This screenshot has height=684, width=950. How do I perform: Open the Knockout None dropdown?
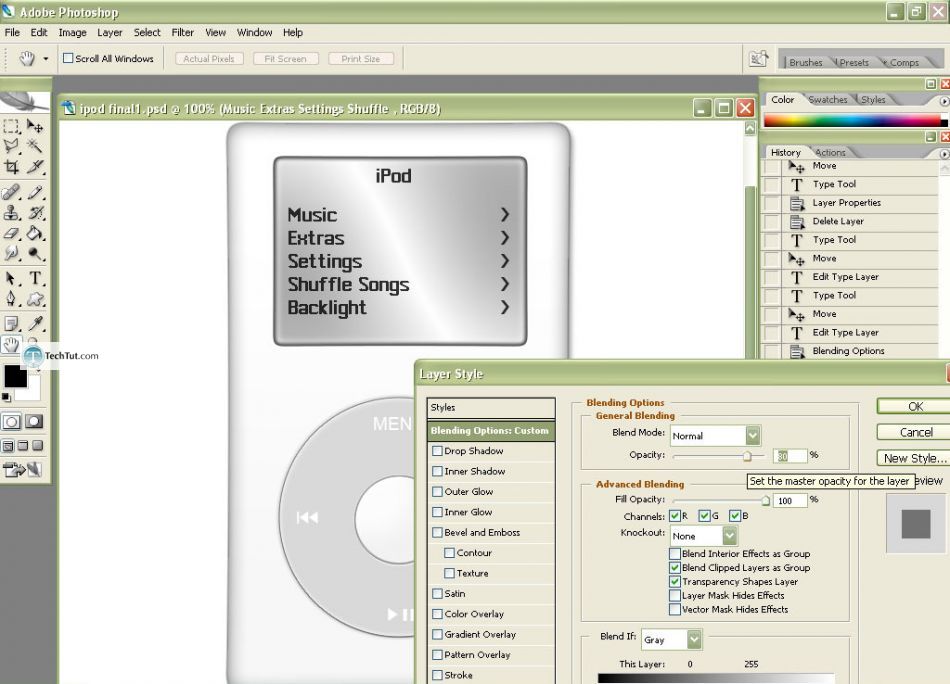pyautogui.click(x=729, y=536)
